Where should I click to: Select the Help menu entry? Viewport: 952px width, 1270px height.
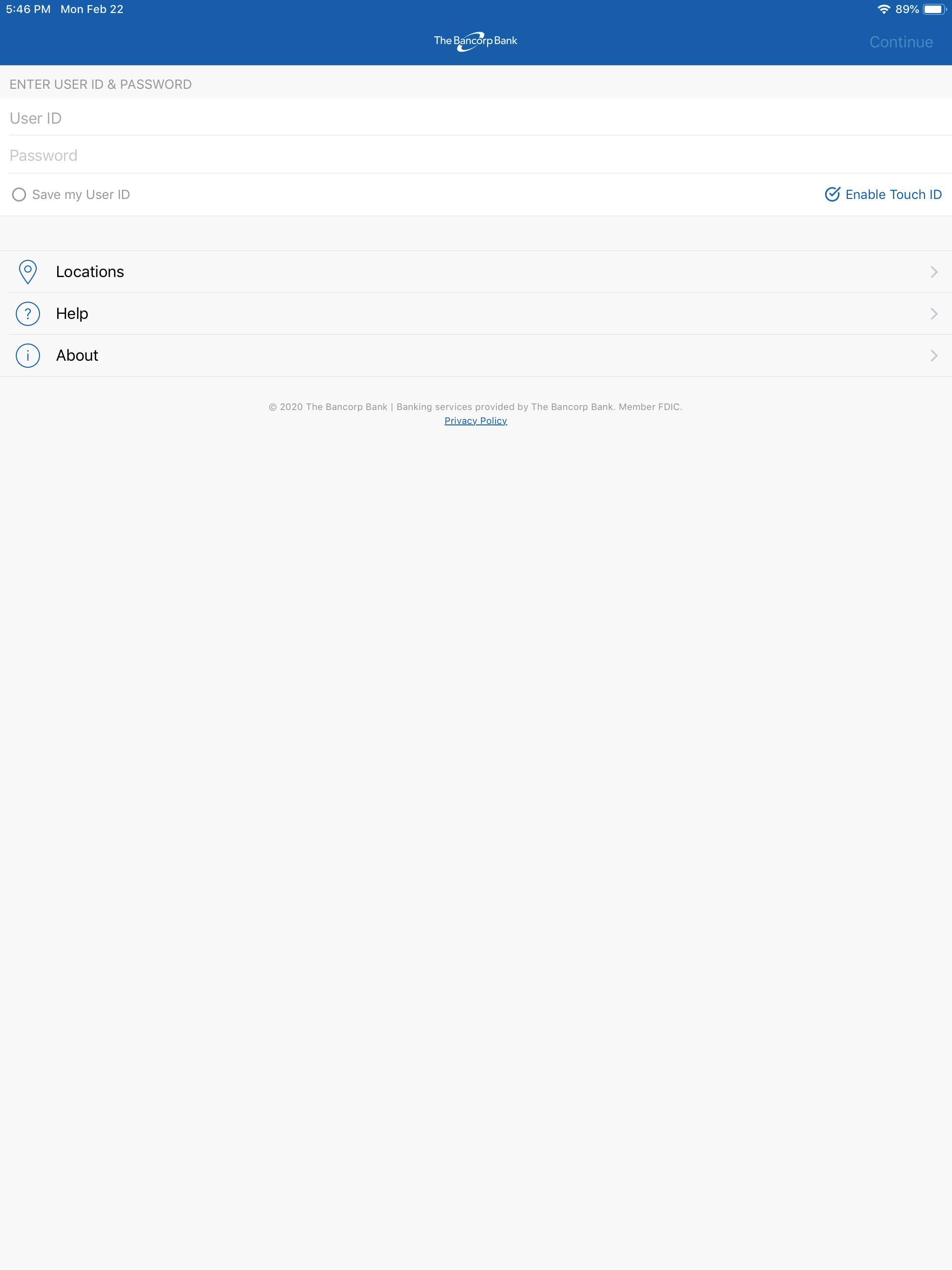click(71, 313)
